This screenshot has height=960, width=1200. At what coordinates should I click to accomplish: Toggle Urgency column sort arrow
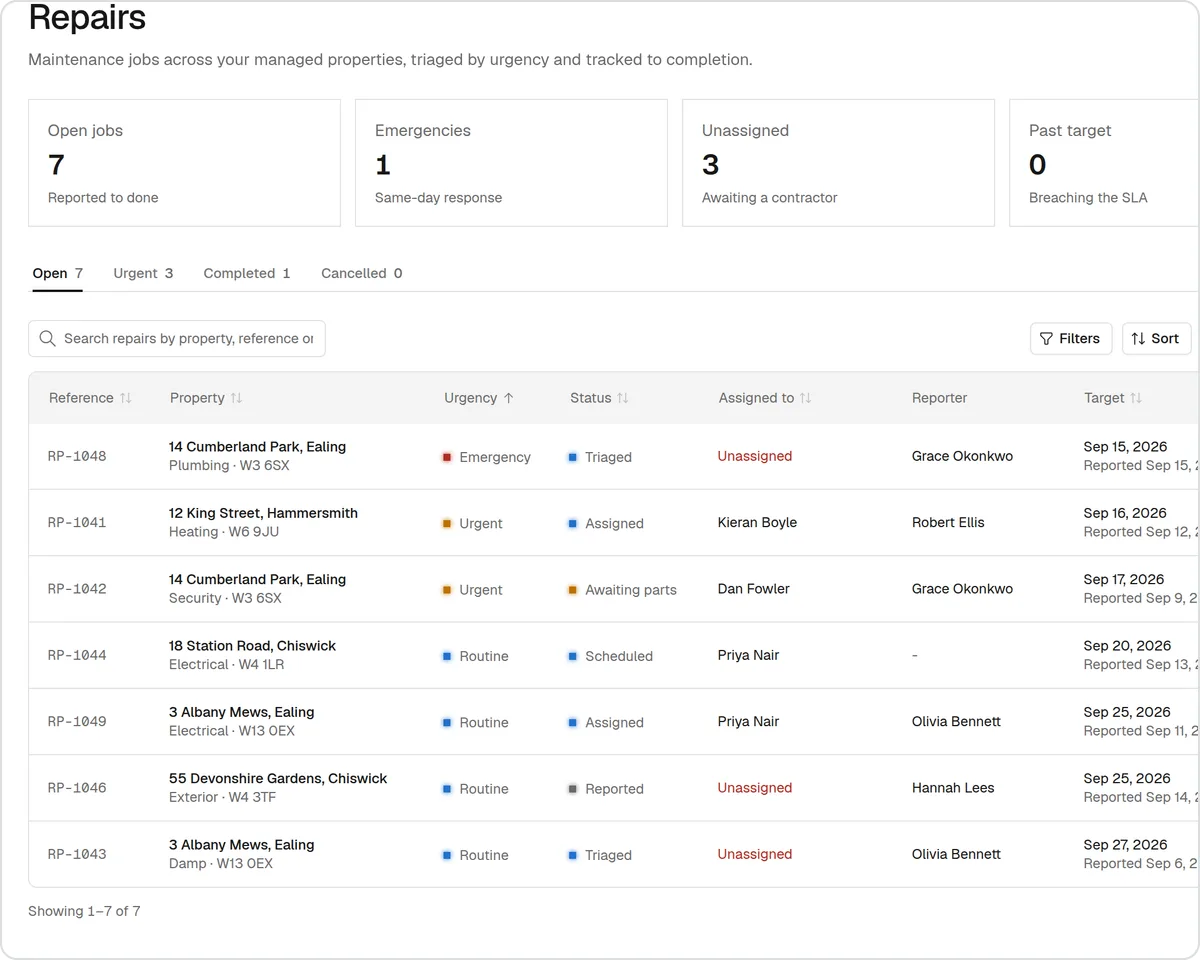(x=508, y=398)
